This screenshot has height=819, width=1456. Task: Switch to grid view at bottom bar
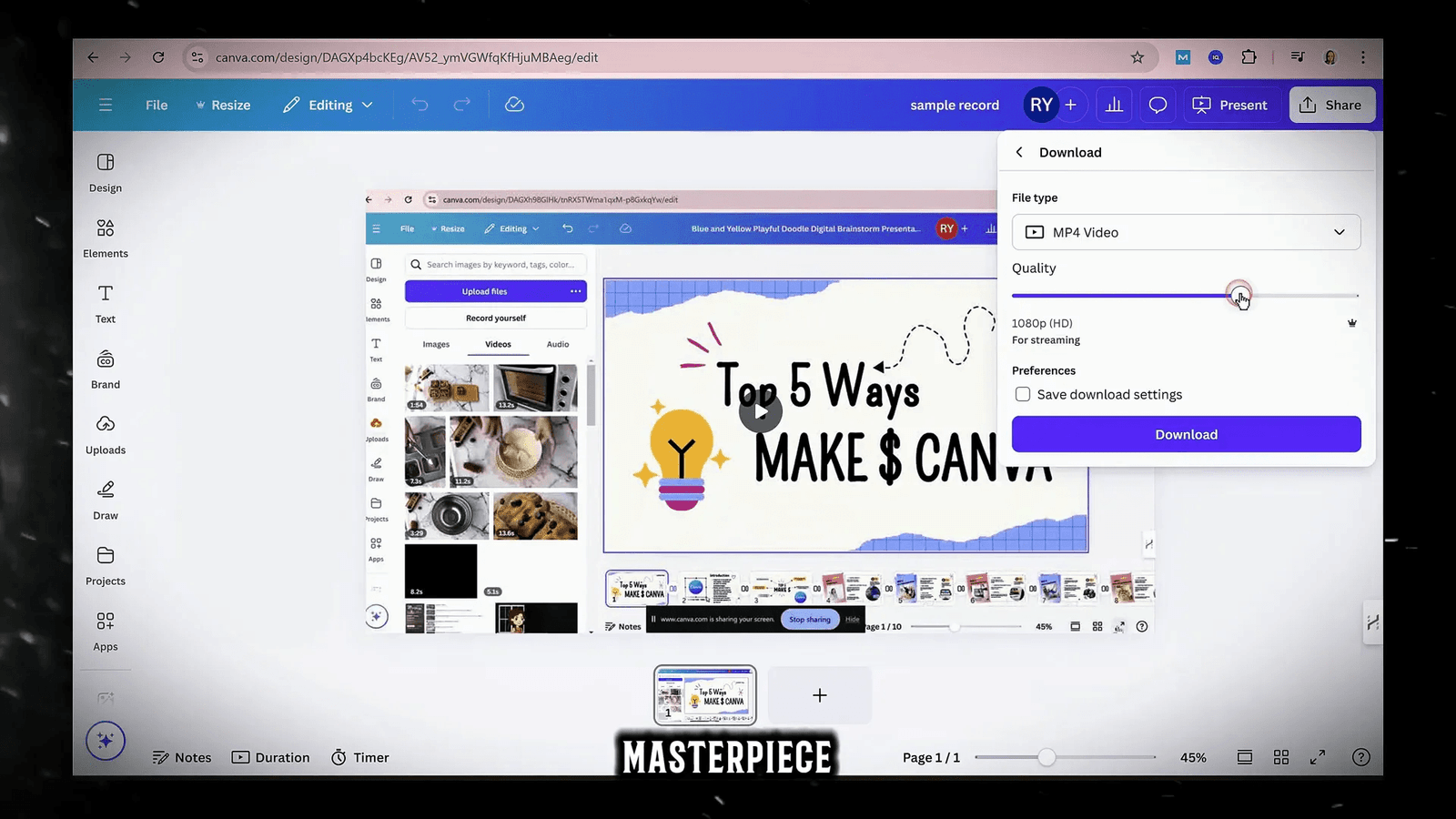tap(1281, 757)
